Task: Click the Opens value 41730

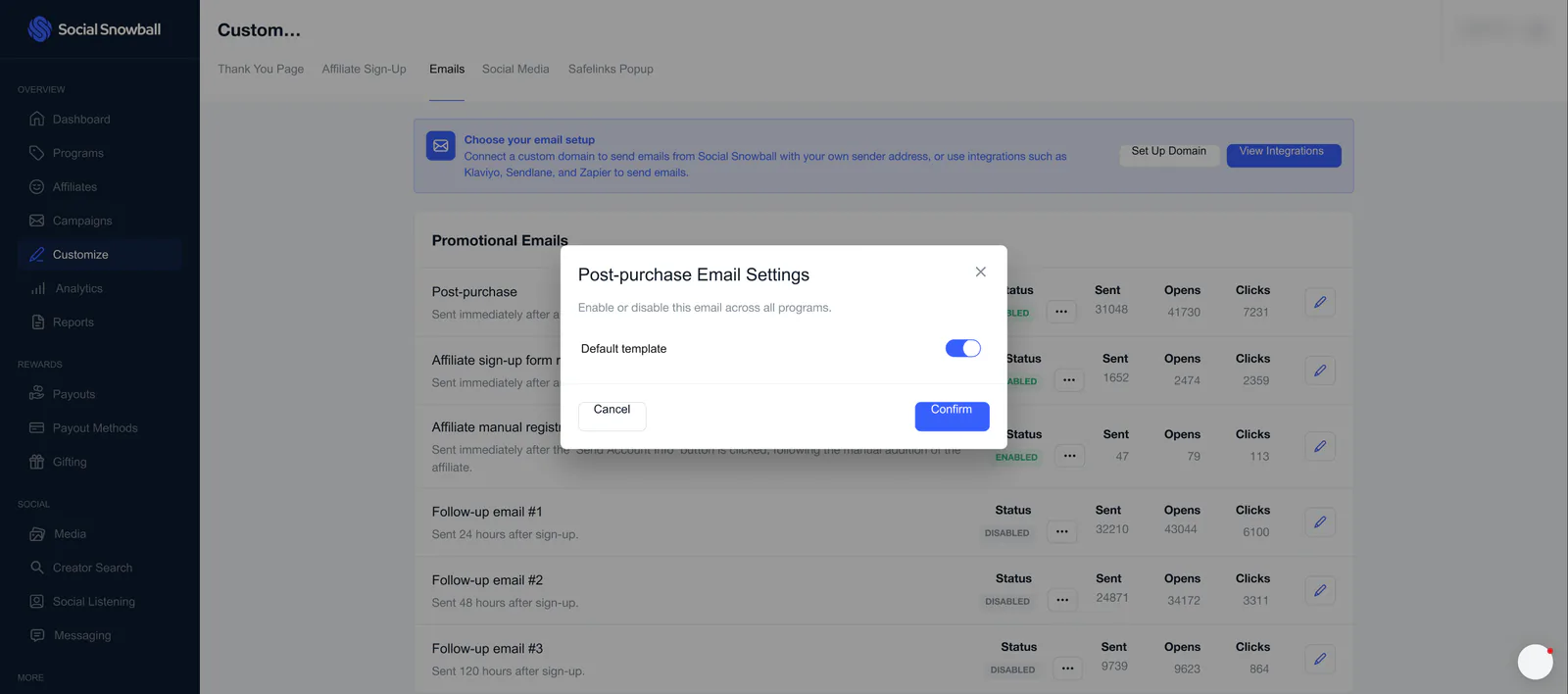Action: 1184,313
